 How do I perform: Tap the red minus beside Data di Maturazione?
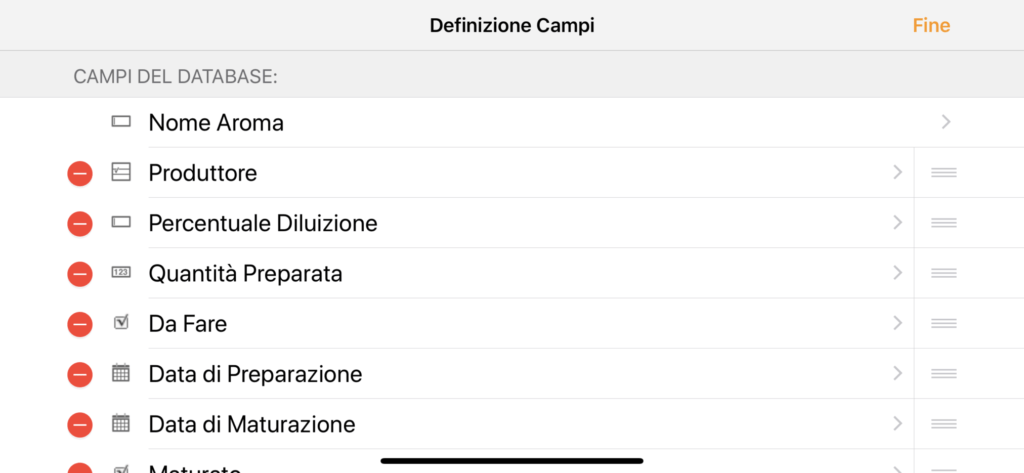point(80,425)
